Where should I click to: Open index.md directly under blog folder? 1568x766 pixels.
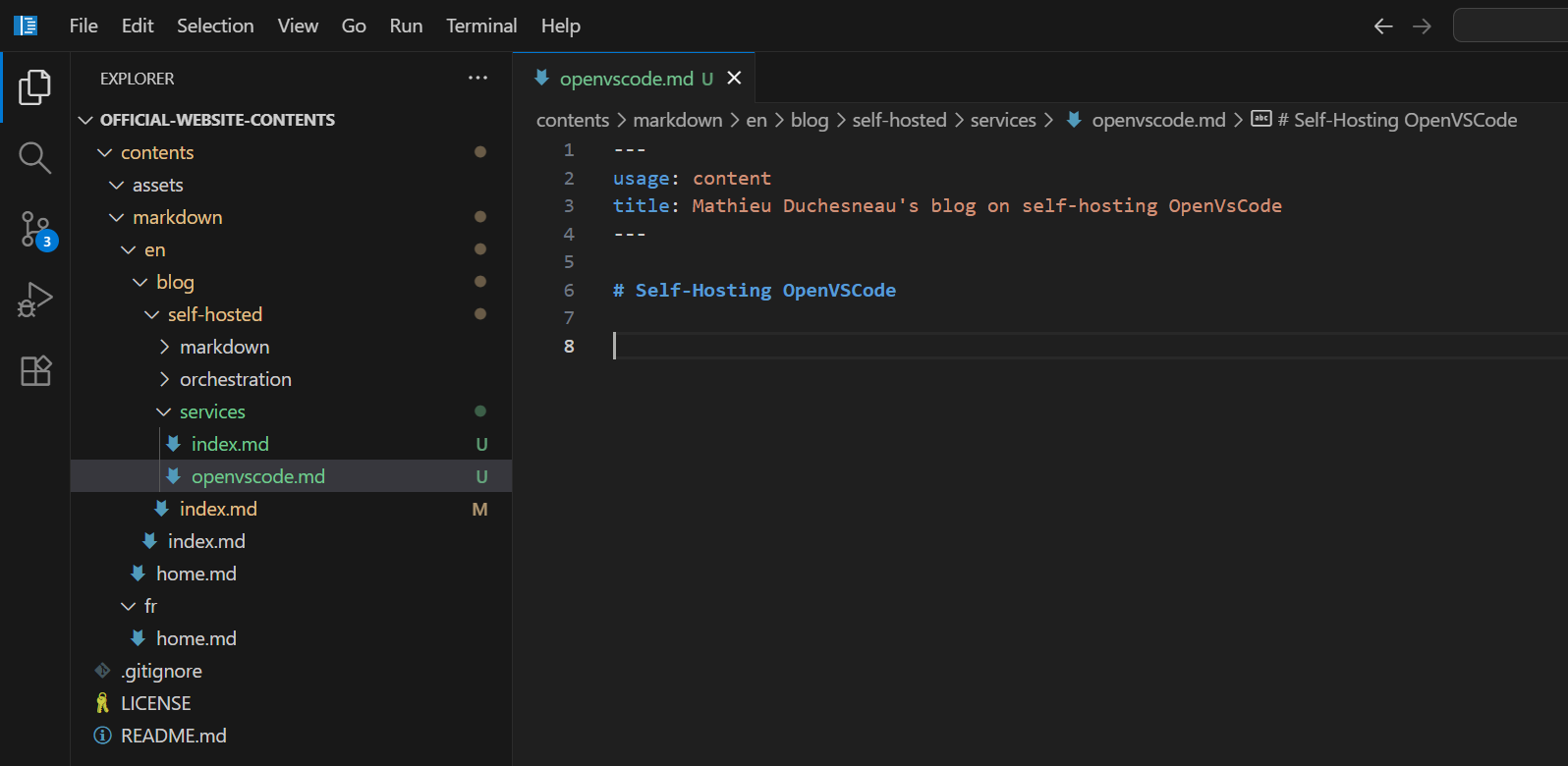pyautogui.click(x=291, y=541)
